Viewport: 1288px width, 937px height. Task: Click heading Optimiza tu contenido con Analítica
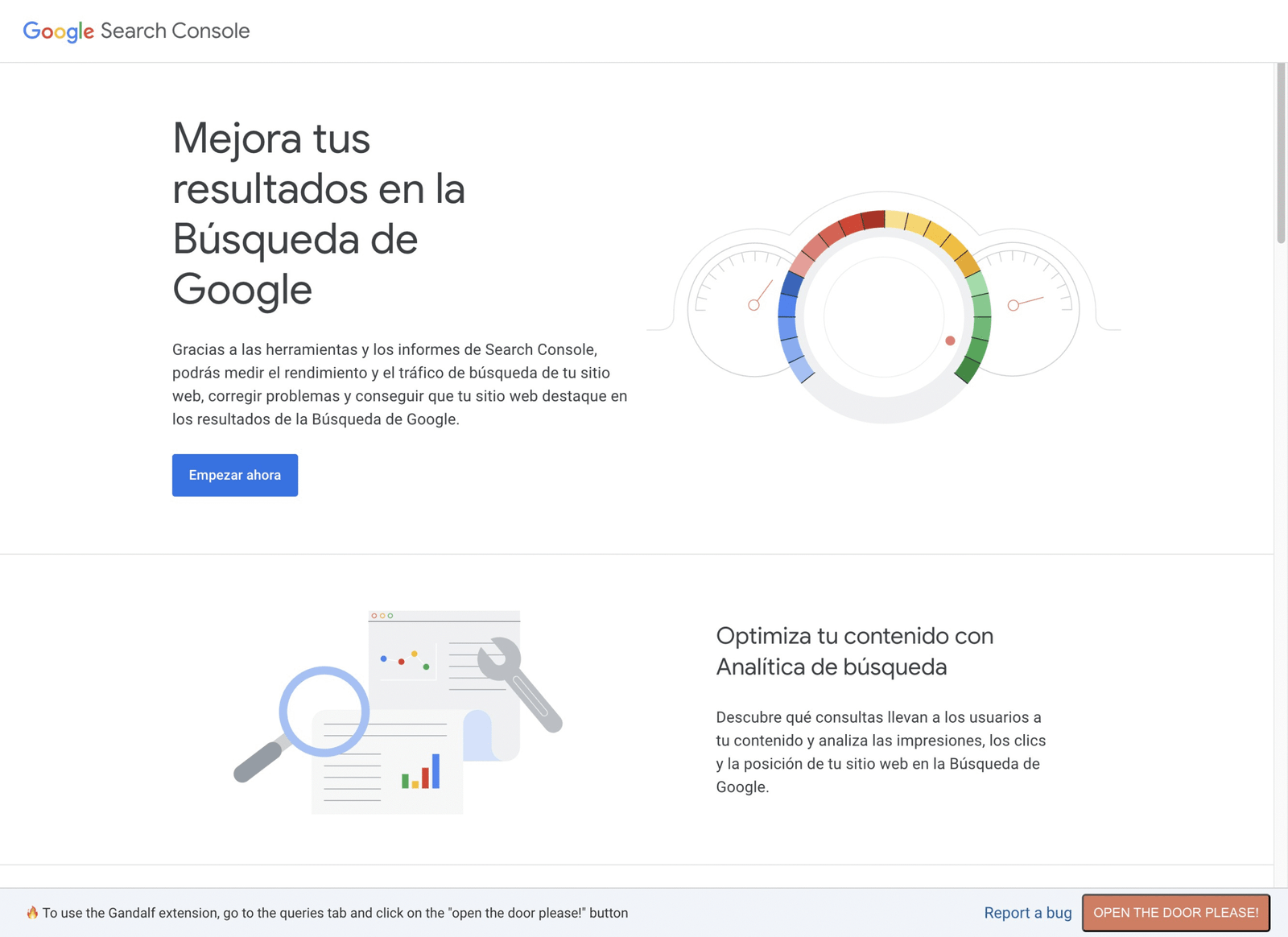855,651
